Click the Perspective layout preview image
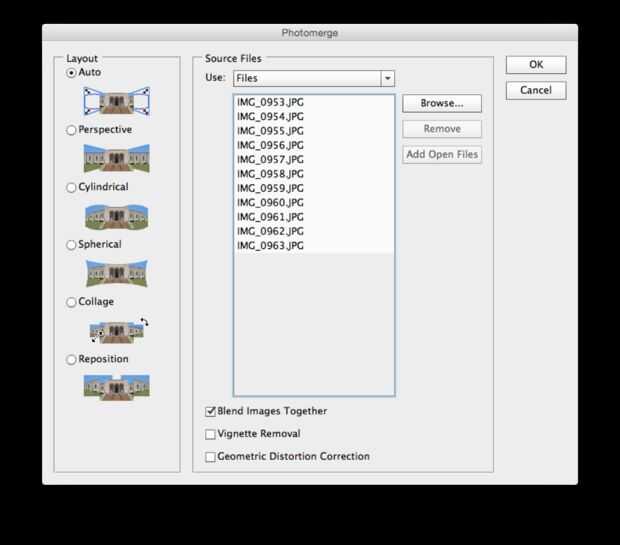 117,158
